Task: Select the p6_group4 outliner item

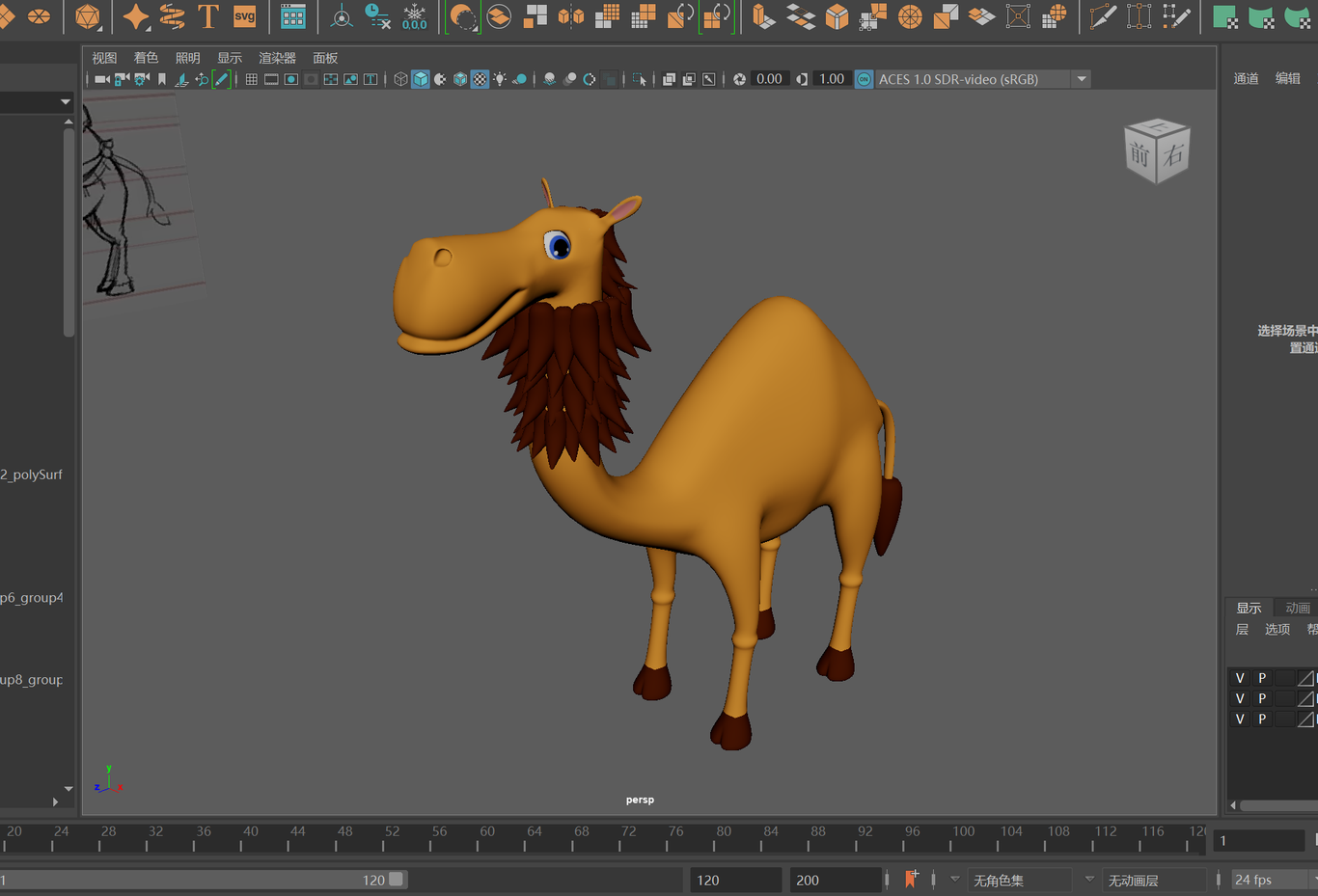Action: pos(32,598)
